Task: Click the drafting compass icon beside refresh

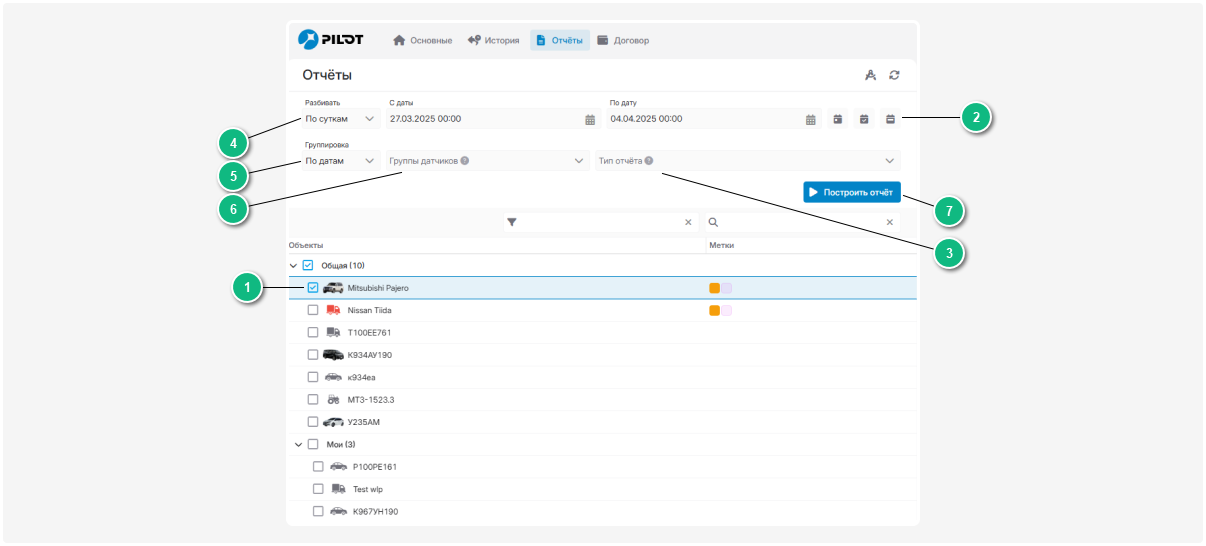Action: (x=870, y=75)
